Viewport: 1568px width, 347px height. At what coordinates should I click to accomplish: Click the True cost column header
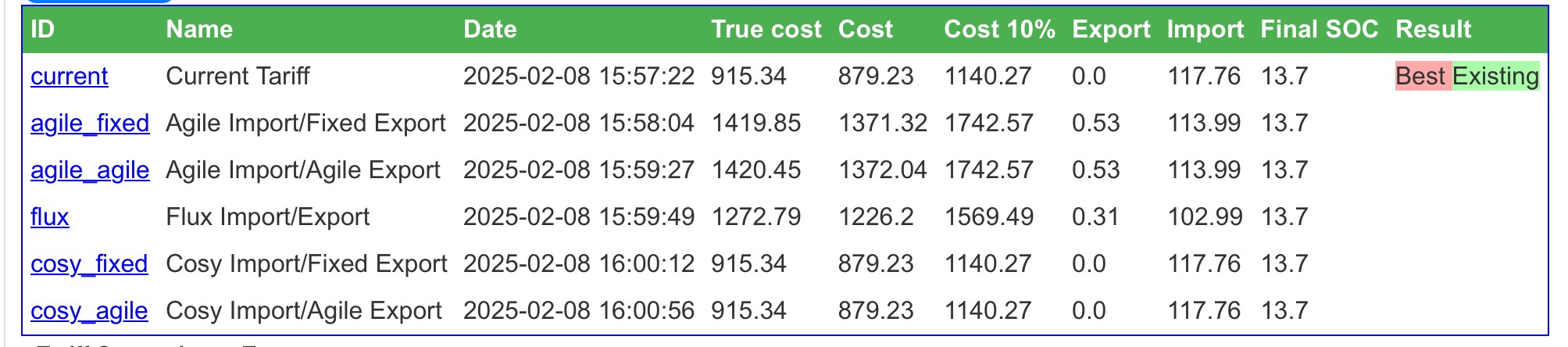coord(766,30)
